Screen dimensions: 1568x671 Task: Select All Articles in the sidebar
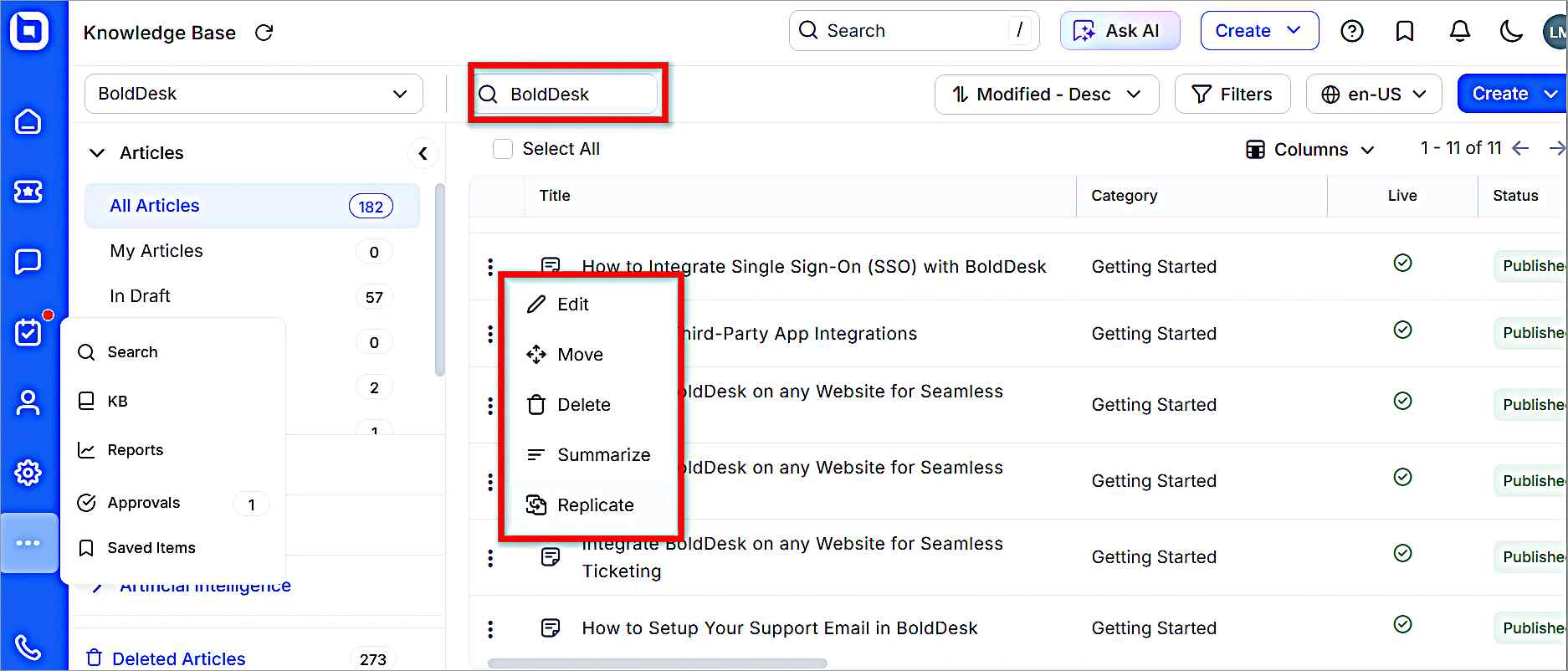click(252, 206)
